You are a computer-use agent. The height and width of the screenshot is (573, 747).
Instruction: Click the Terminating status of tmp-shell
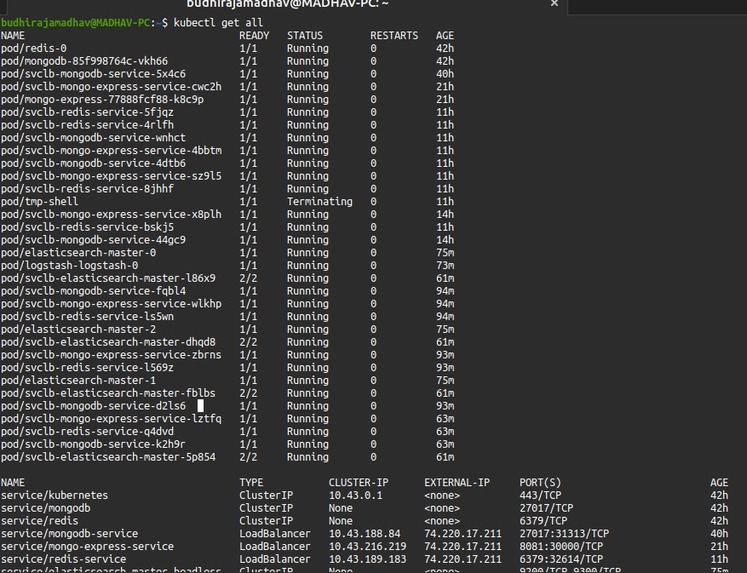tap(320, 202)
